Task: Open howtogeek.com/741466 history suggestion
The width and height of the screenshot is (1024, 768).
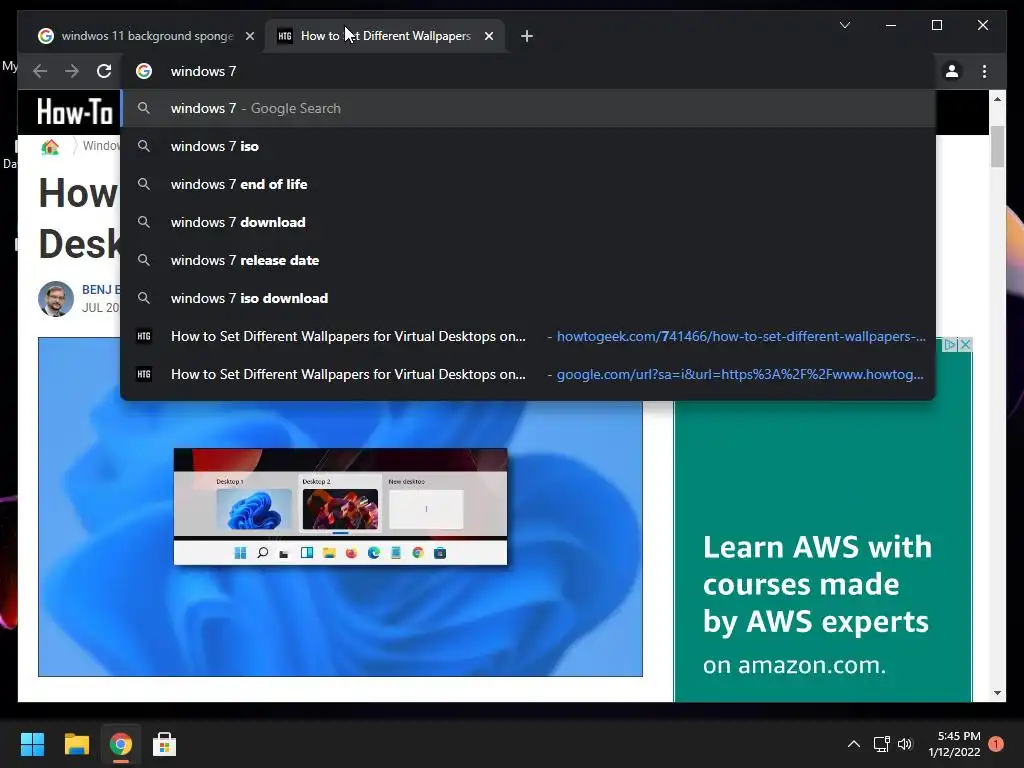Action: [528, 336]
